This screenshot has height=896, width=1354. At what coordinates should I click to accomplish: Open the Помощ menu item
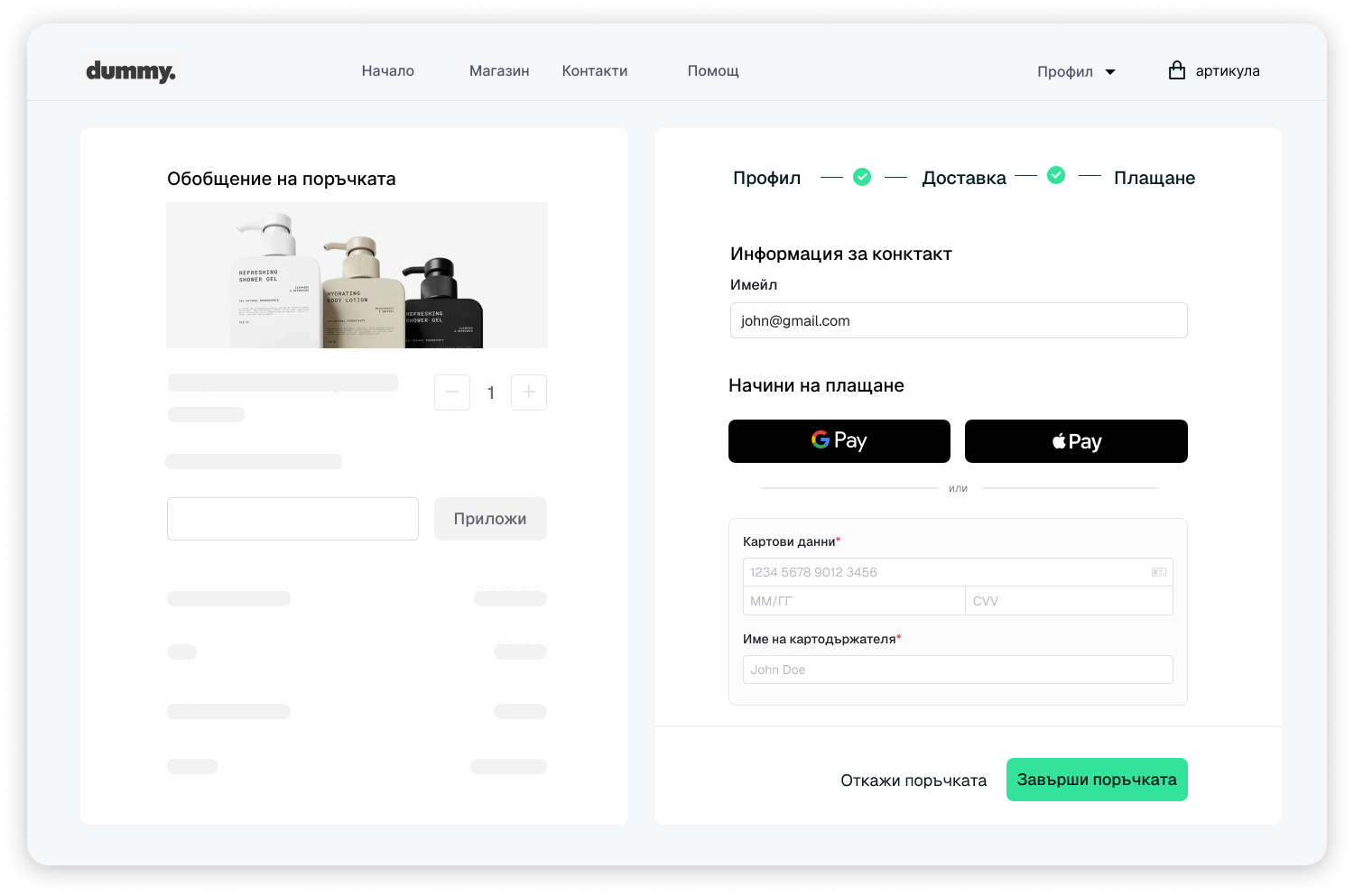[713, 71]
